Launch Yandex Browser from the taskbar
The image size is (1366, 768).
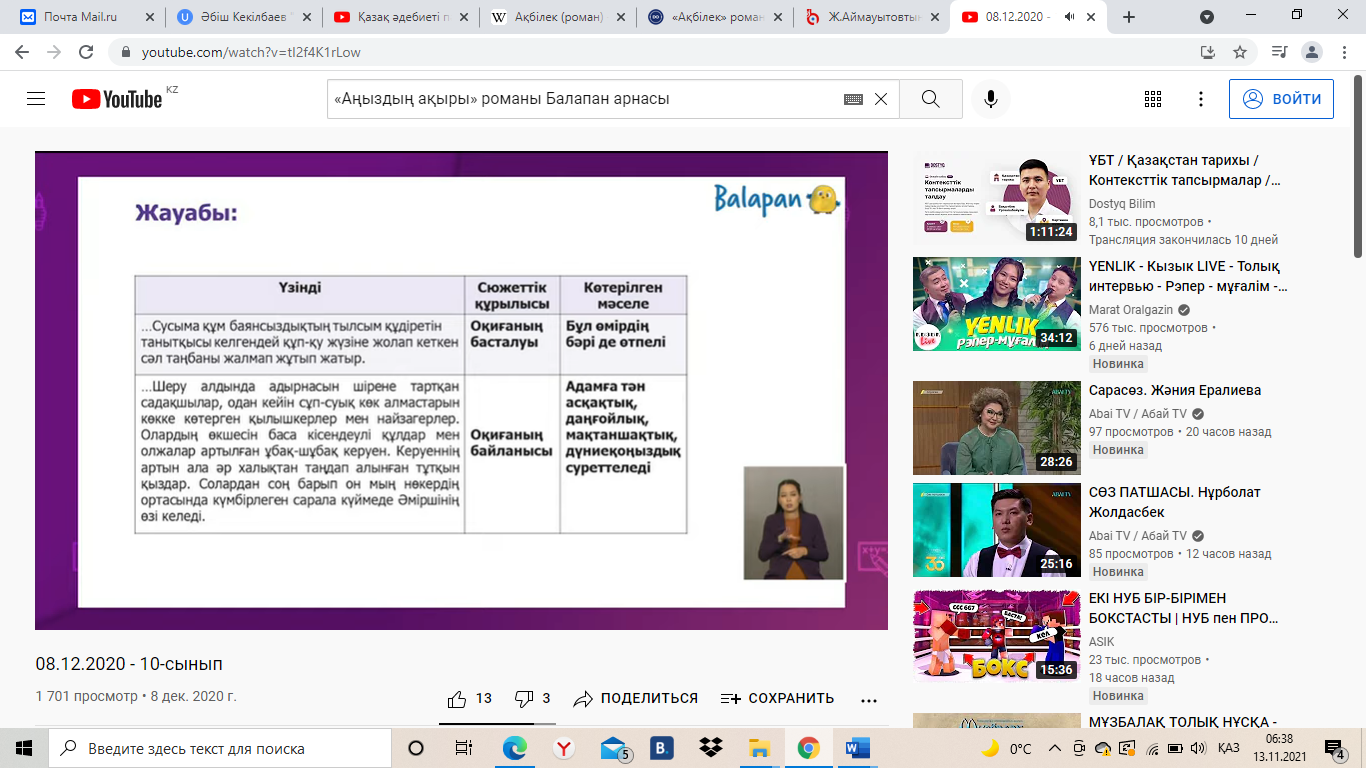click(x=564, y=748)
